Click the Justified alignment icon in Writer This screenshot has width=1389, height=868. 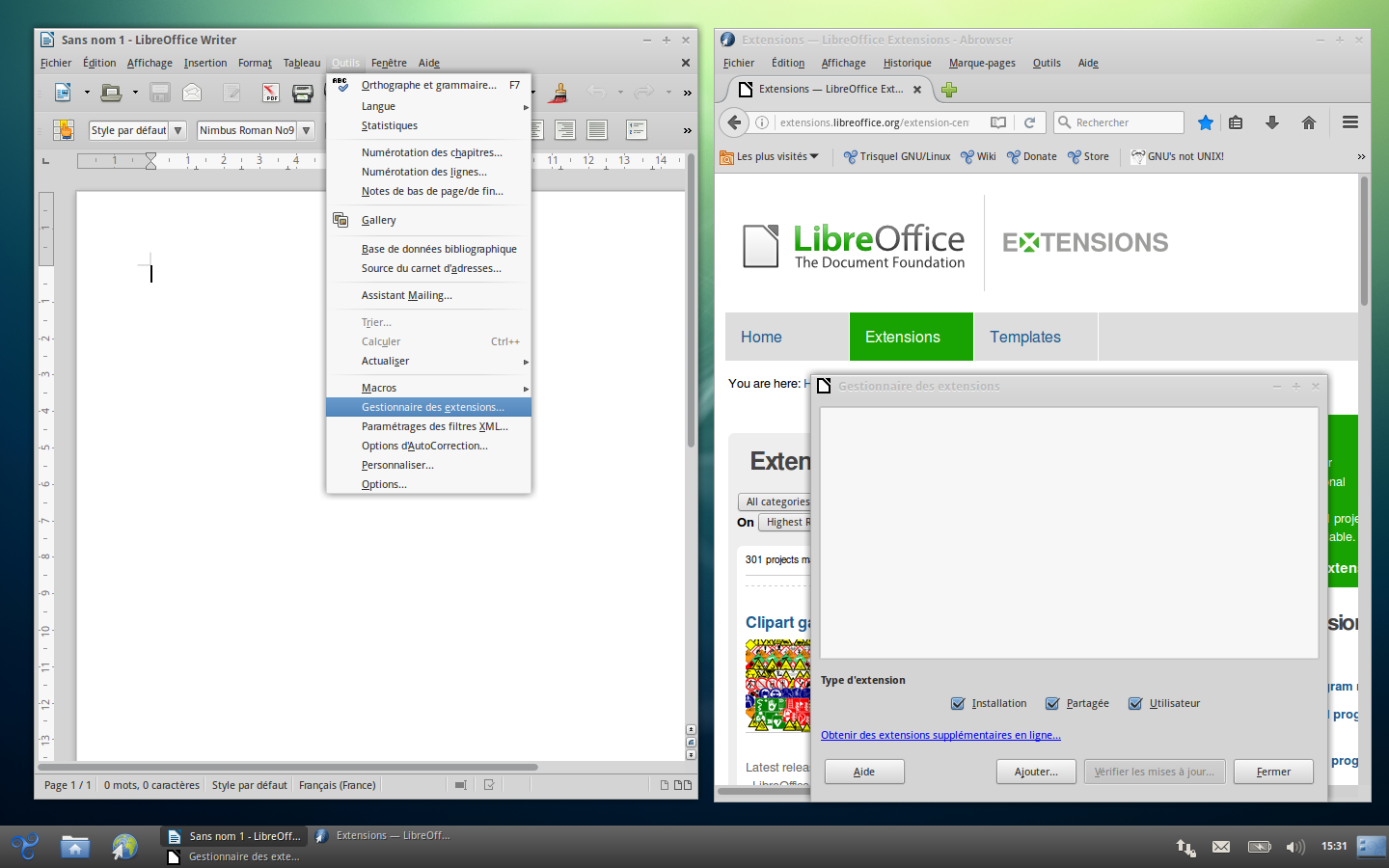(597, 129)
